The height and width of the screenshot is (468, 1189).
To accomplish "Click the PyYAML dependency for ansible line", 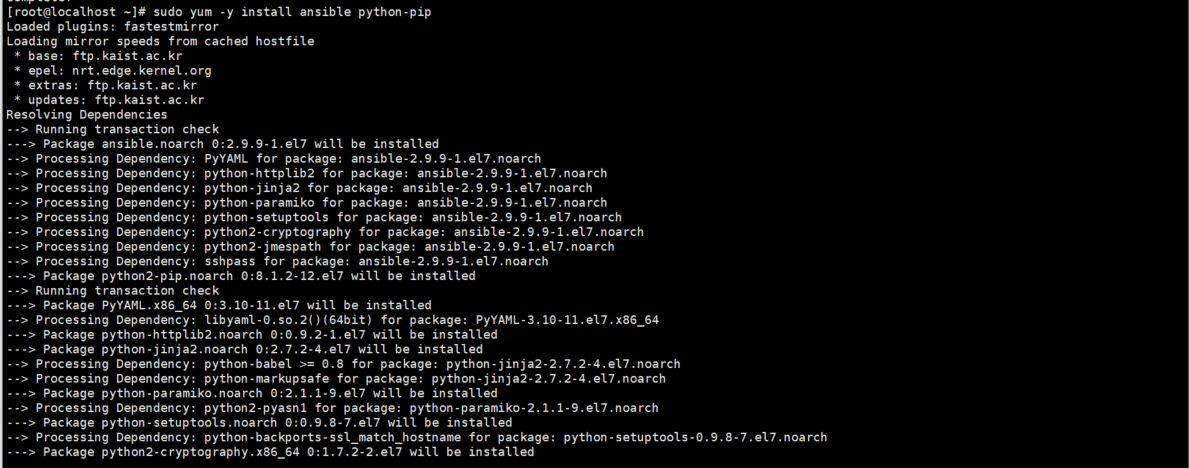I will [274, 159].
